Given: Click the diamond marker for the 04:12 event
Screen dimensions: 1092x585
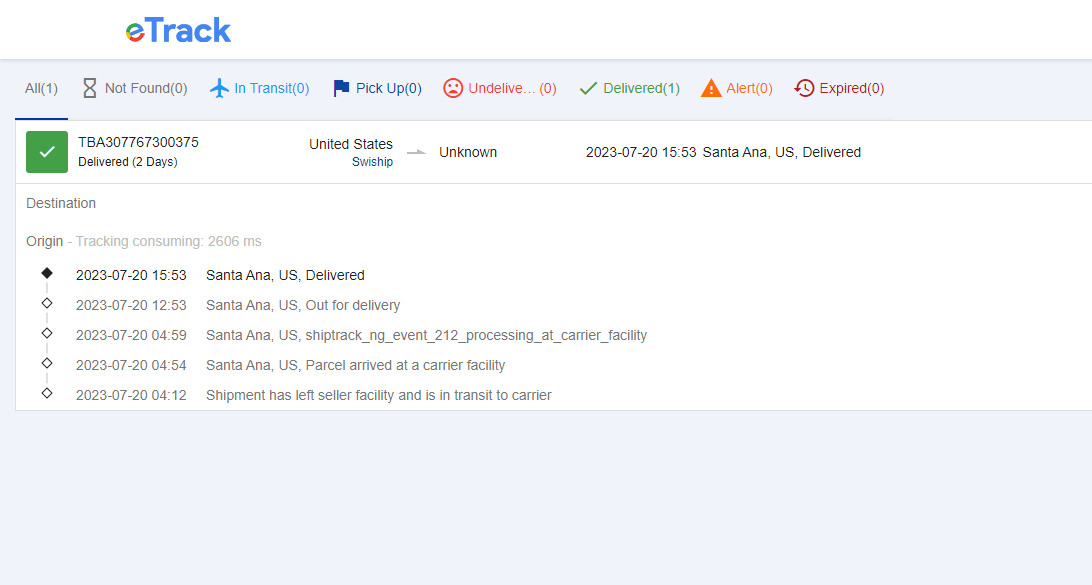Looking at the screenshot, I should pyautogui.click(x=47, y=393).
